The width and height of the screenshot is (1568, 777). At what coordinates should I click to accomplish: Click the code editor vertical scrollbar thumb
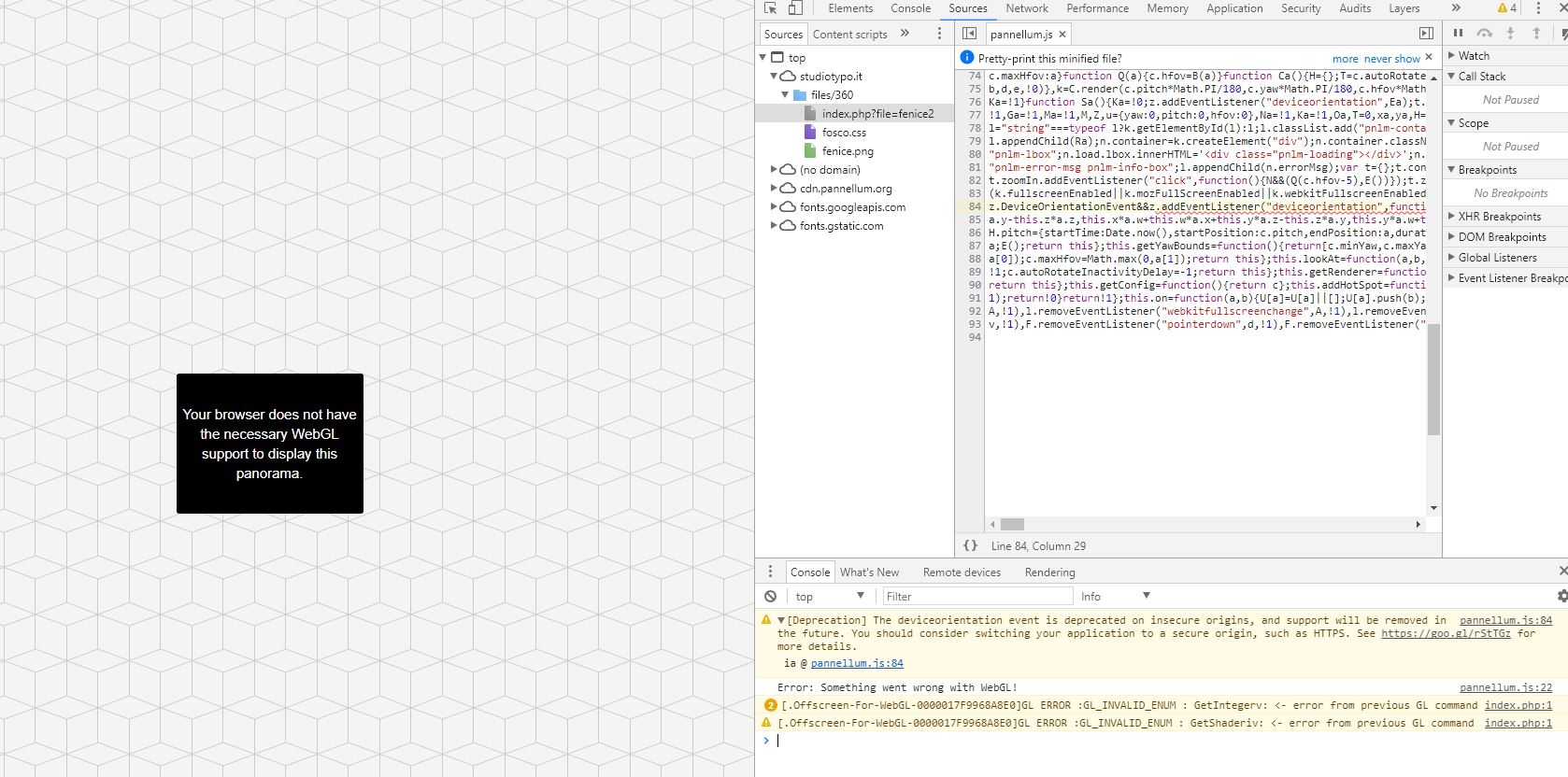(1433, 379)
